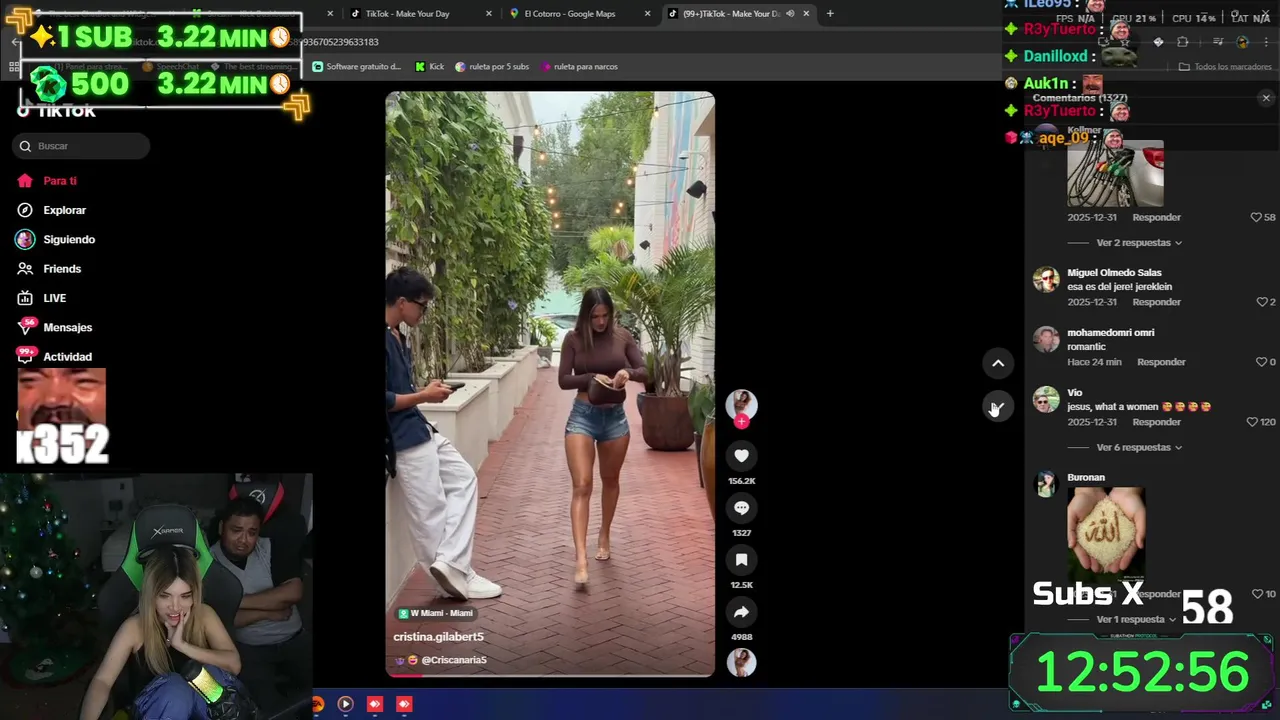Open the ruleta para narcos bookmark
This screenshot has height=720, width=1280.
point(579,67)
